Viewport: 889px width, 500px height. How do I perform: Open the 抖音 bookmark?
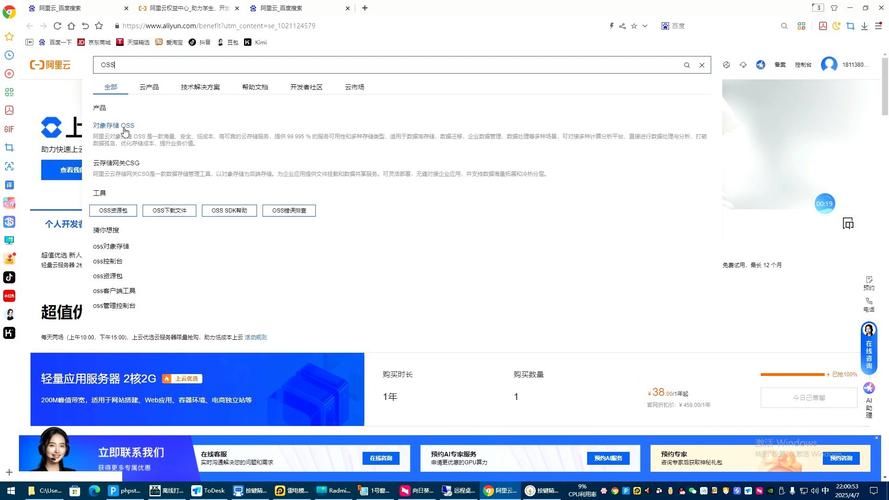(200, 43)
